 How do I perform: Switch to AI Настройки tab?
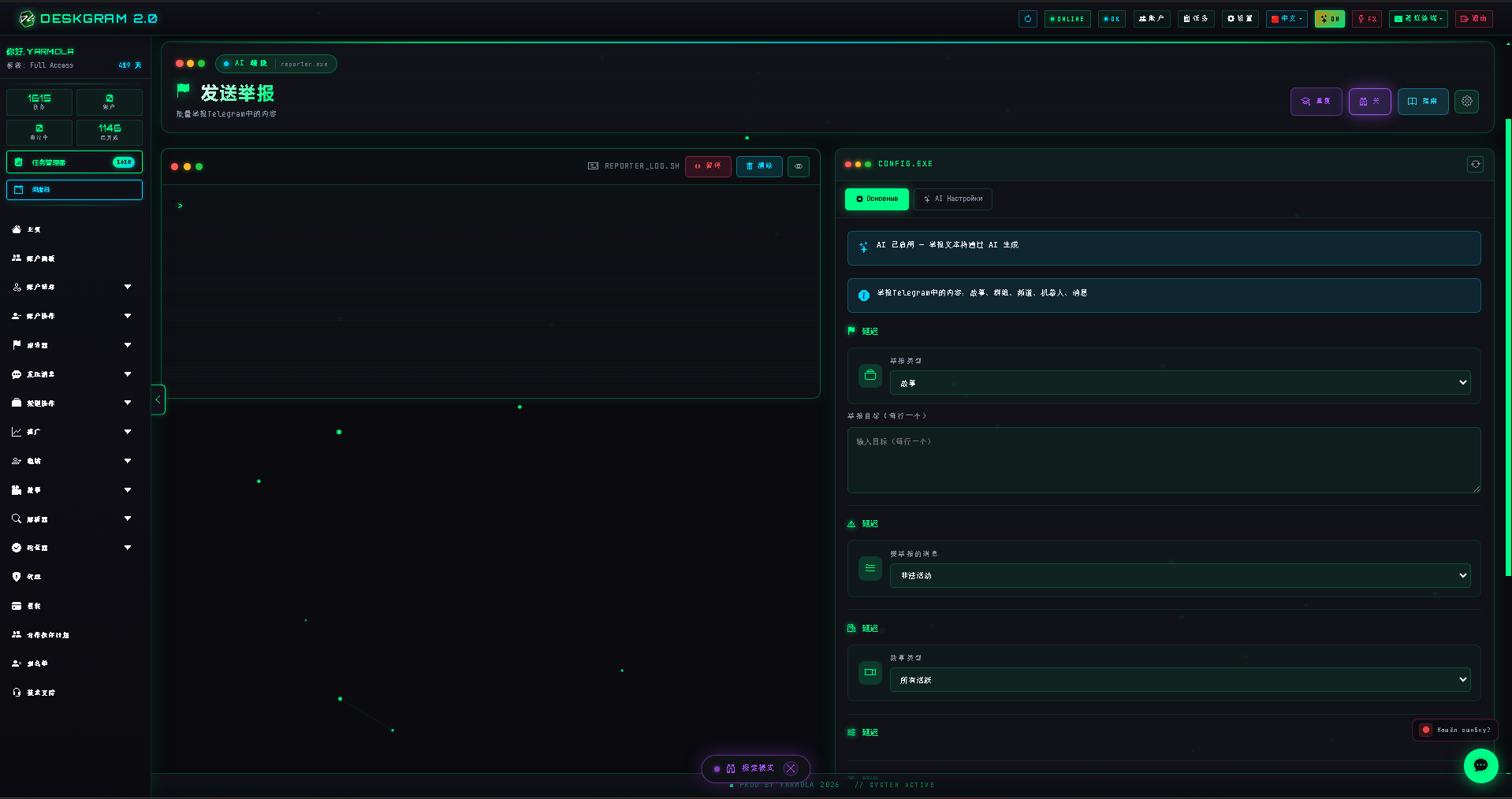[x=953, y=199]
